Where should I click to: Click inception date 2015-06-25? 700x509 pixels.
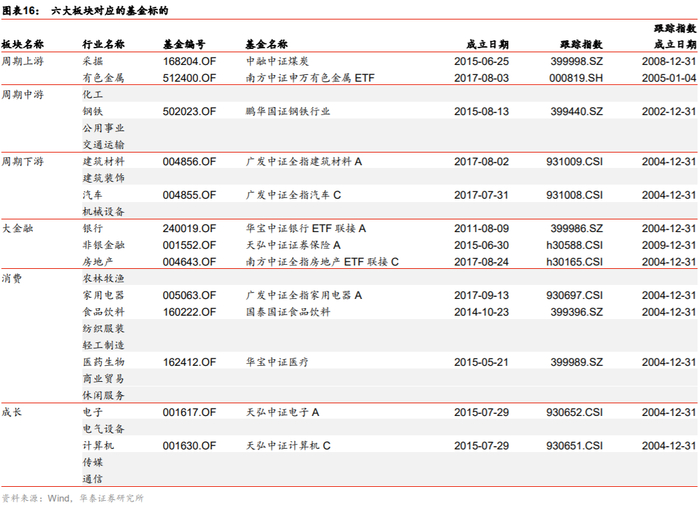pos(482,62)
